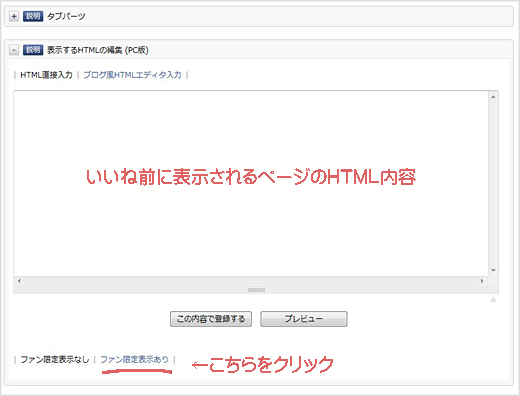The image size is (520, 396).
Task: Click the text area resize grip bar
Action: (256, 290)
